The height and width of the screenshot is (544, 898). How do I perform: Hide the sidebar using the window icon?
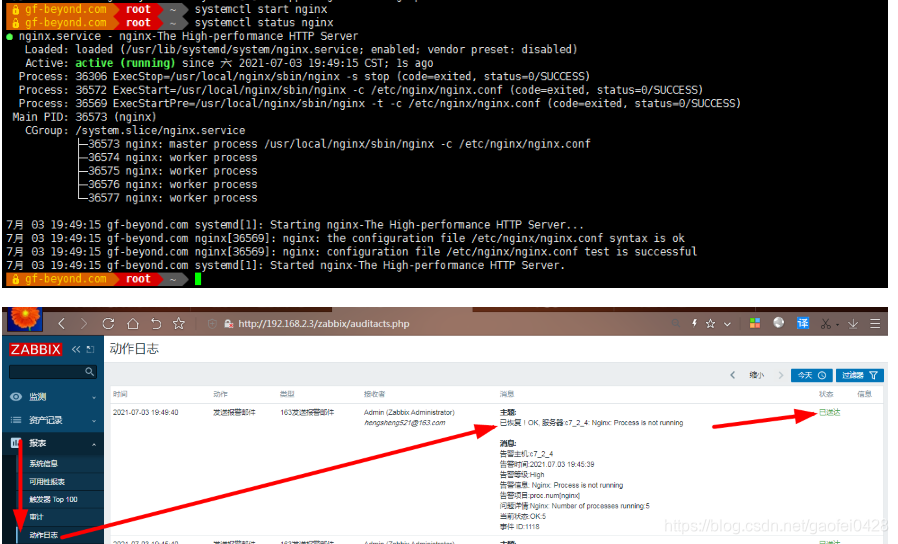(x=90, y=349)
